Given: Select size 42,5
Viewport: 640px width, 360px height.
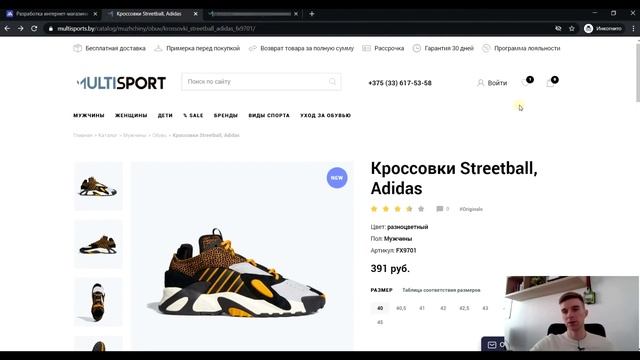Looking at the screenshot, I should (x=464, y=308).
